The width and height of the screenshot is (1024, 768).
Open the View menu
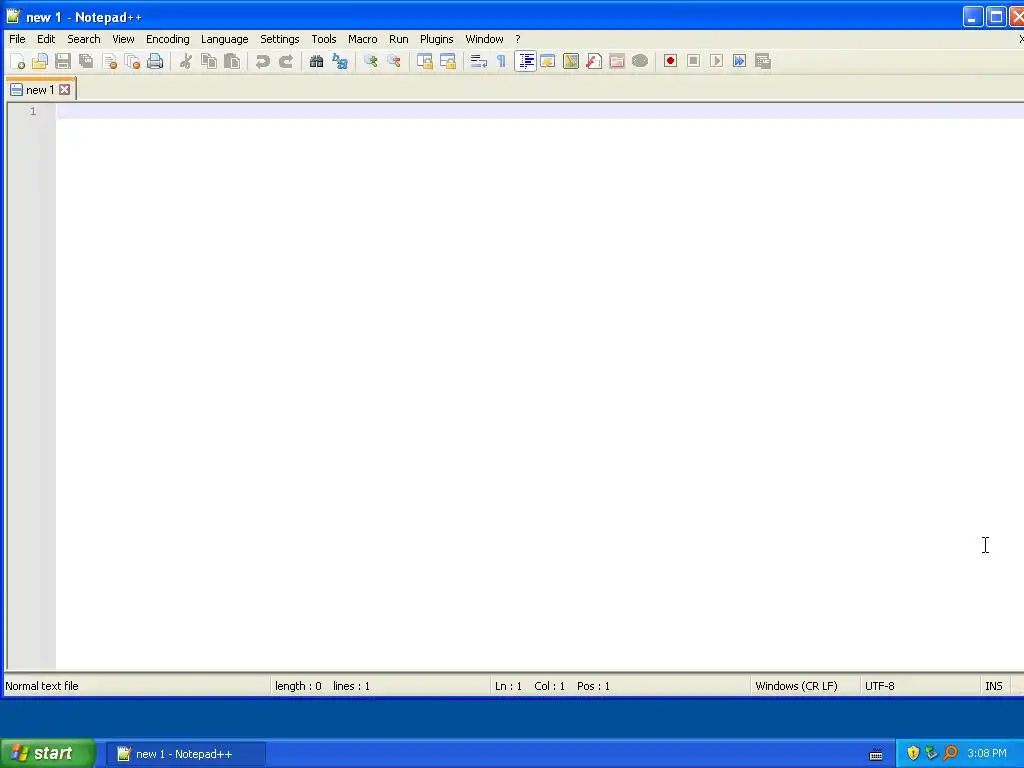pos(123,39)
